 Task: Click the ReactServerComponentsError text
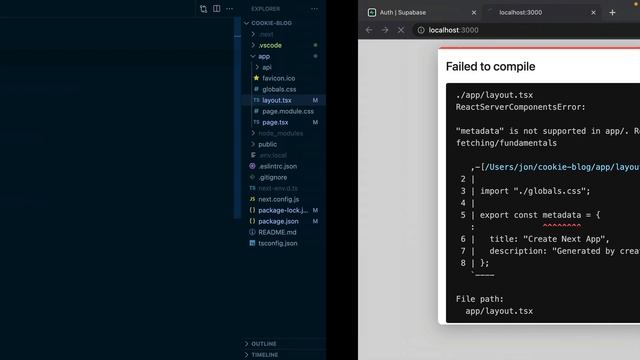[x=520, y=107]
